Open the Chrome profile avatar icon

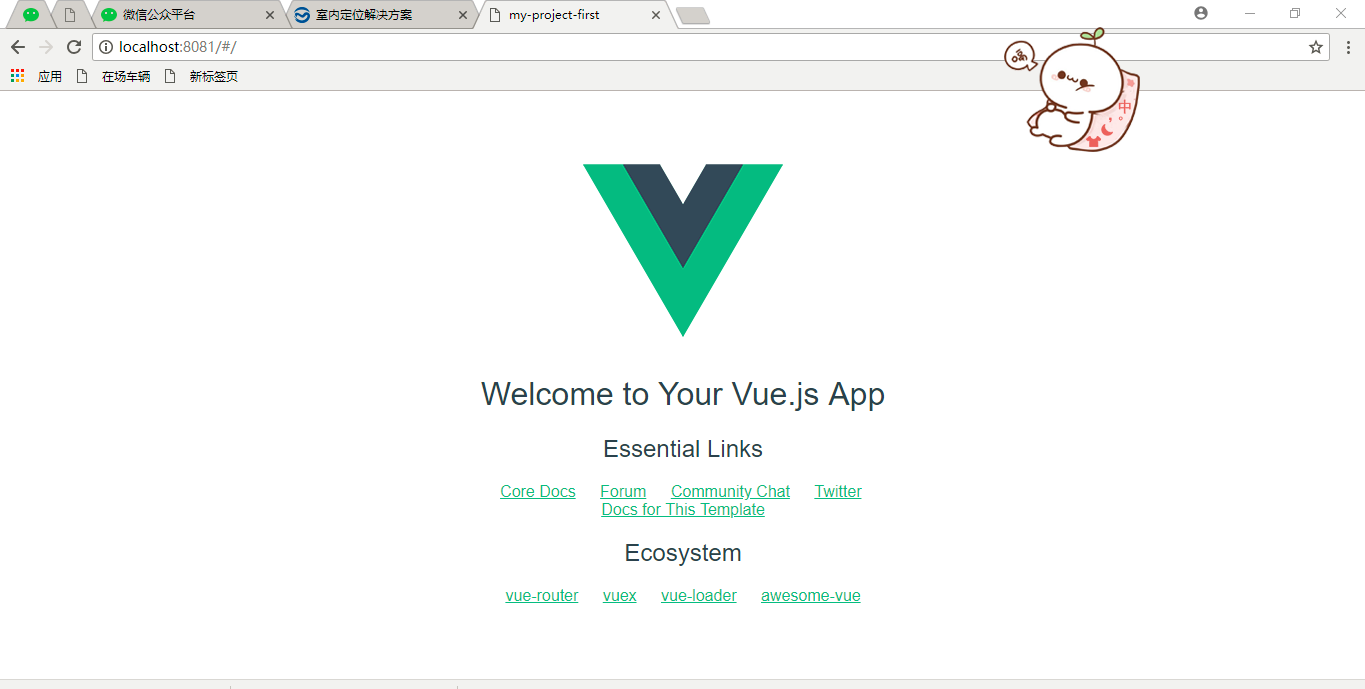click(x=1201, y=13)
